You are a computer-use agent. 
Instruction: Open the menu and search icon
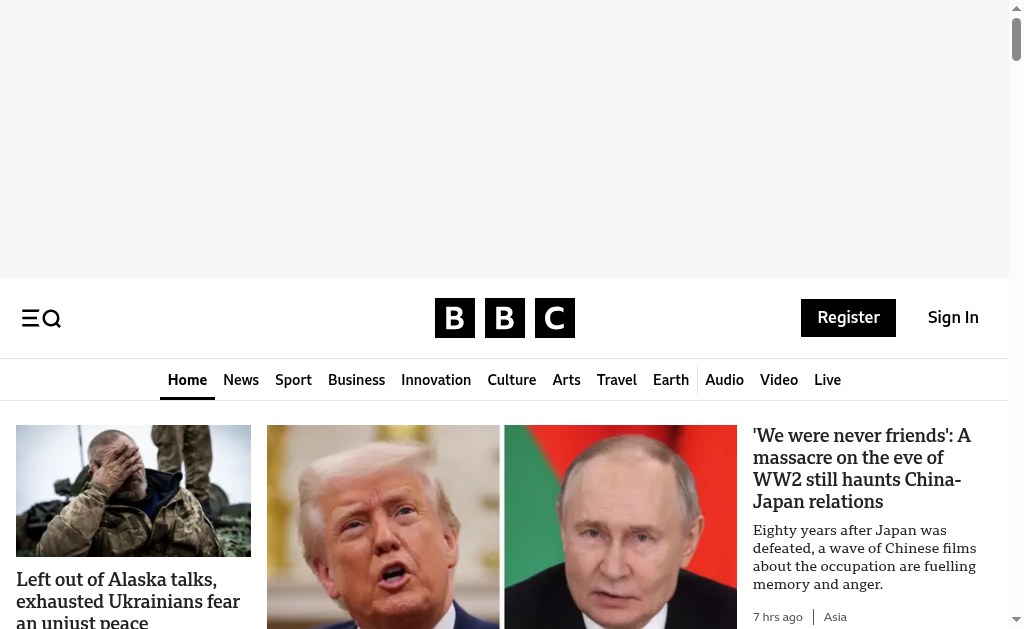41,318
